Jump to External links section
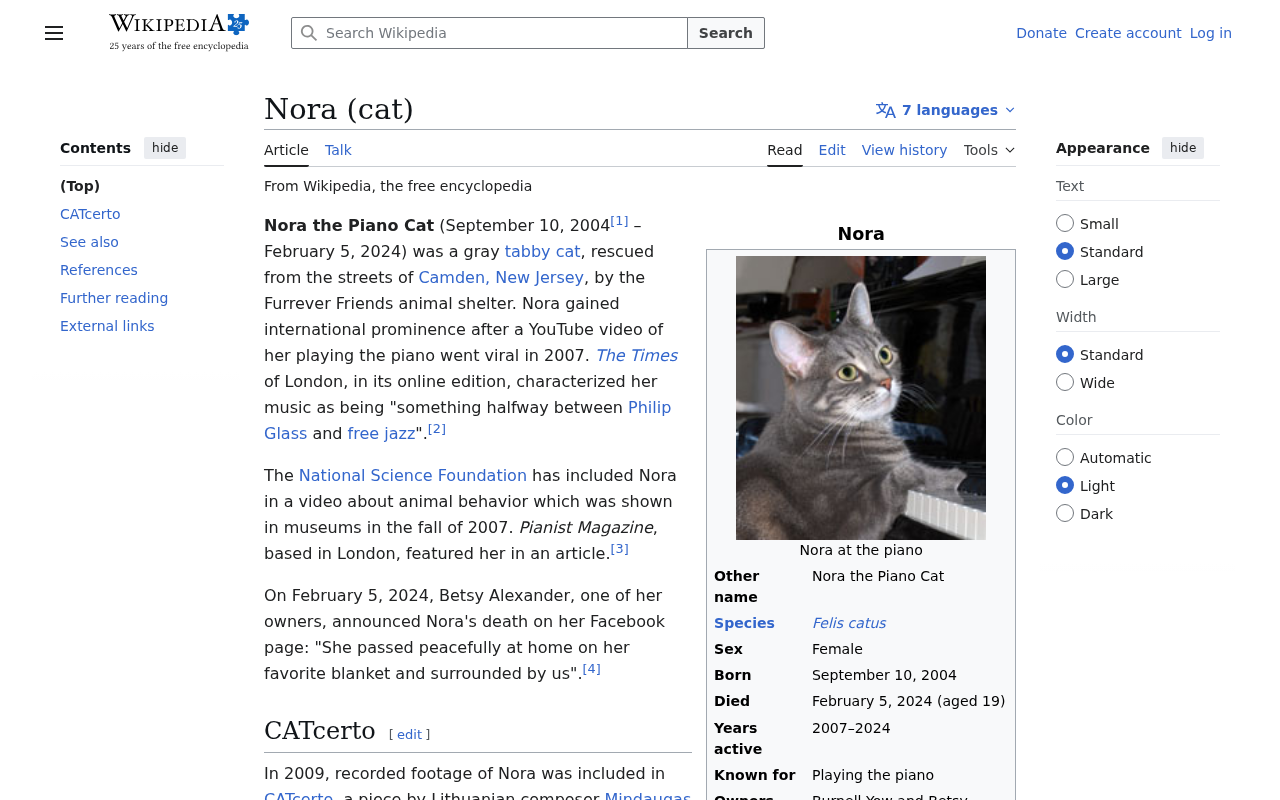This screenshot has width=1280, height=800. click(107, 326)
